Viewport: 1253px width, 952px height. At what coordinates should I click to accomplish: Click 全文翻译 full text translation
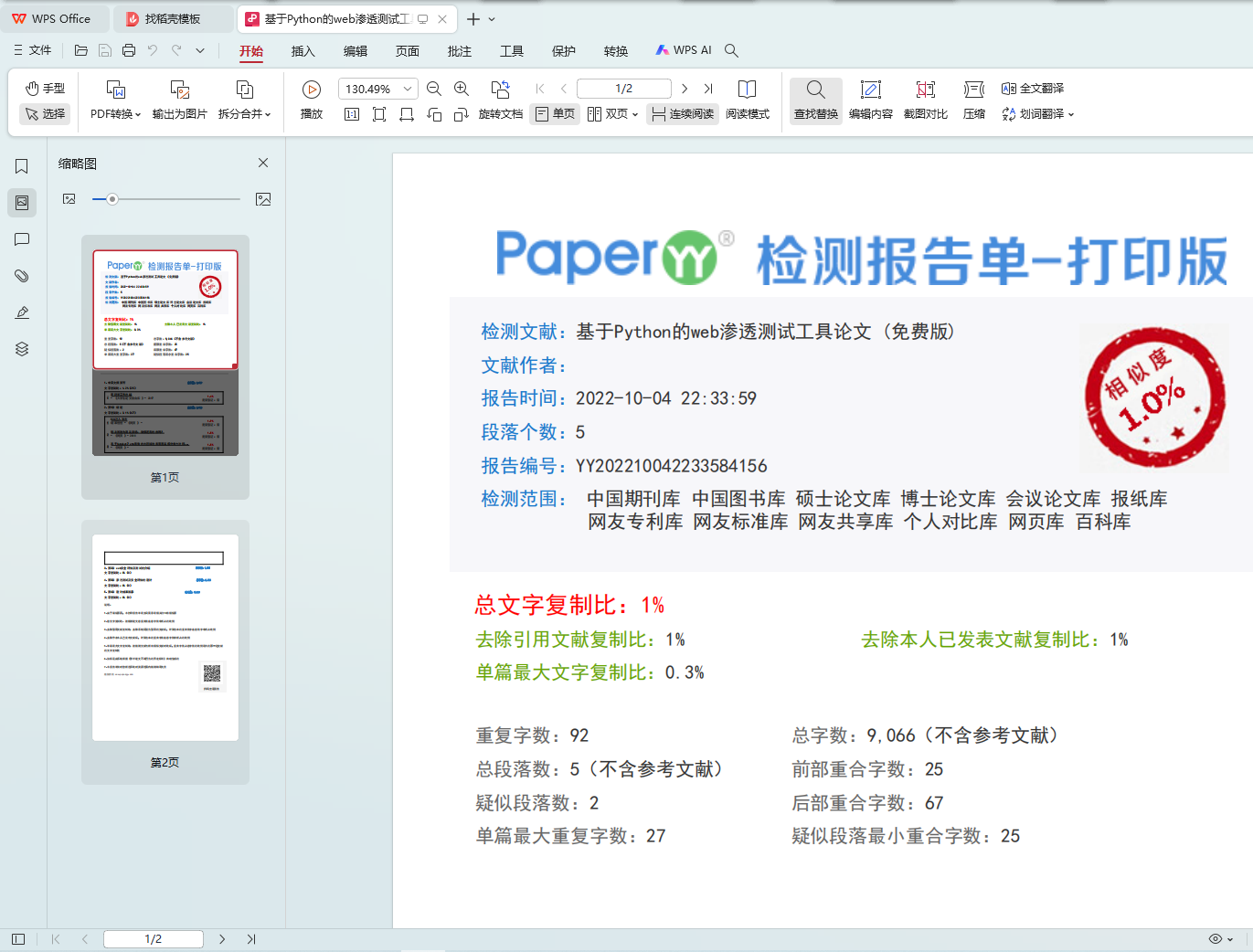(1033, 89)
